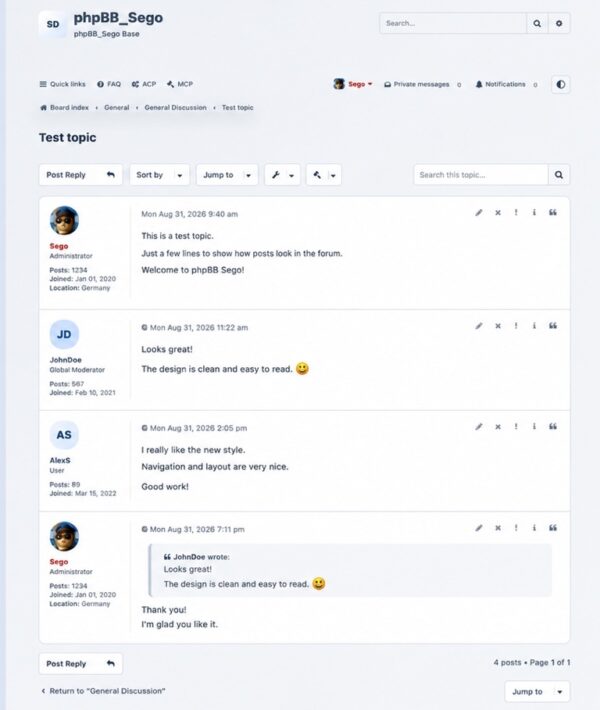Open the Quick links menu

62,84
